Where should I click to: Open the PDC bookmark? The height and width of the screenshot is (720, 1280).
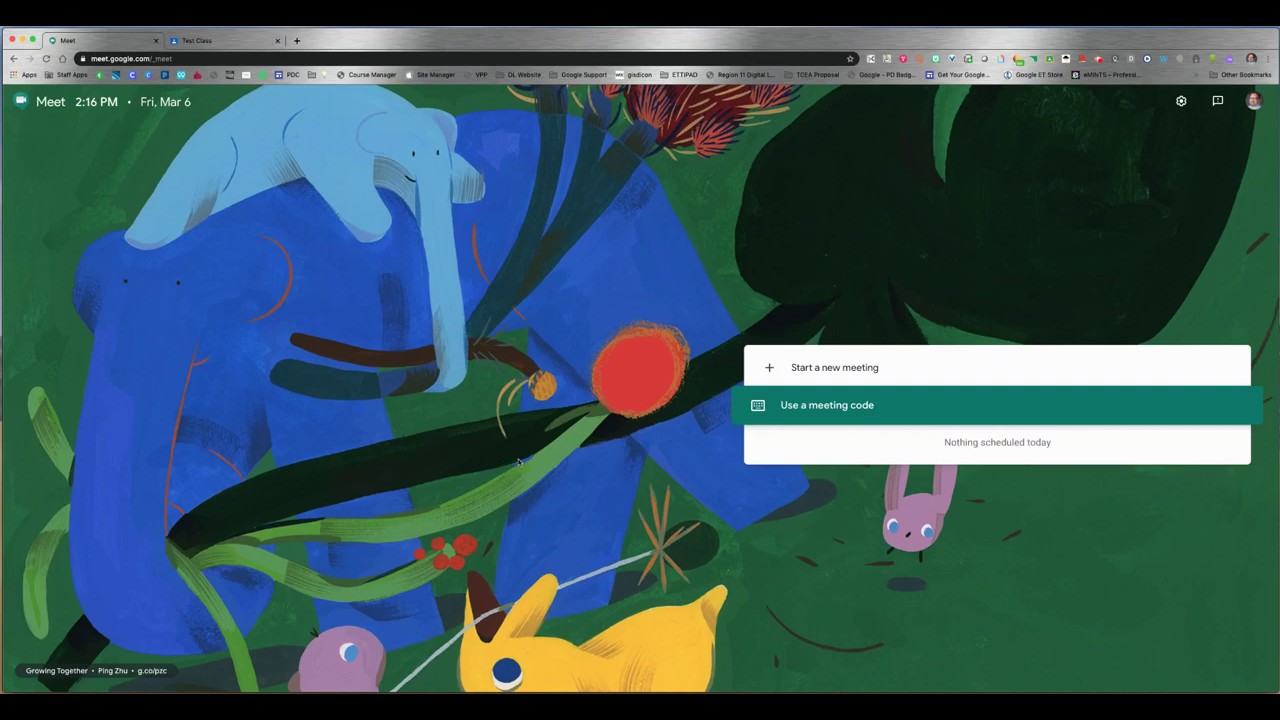pyautogui.click(x=287, y=75)
